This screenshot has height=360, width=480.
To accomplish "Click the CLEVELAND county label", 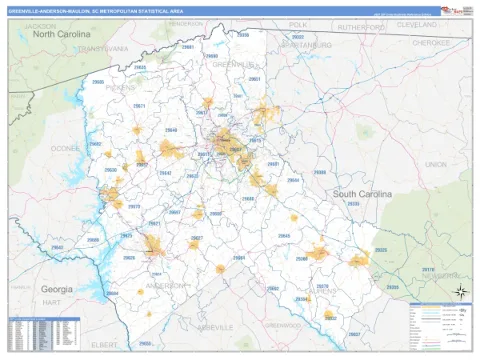I will click(417, 25).
